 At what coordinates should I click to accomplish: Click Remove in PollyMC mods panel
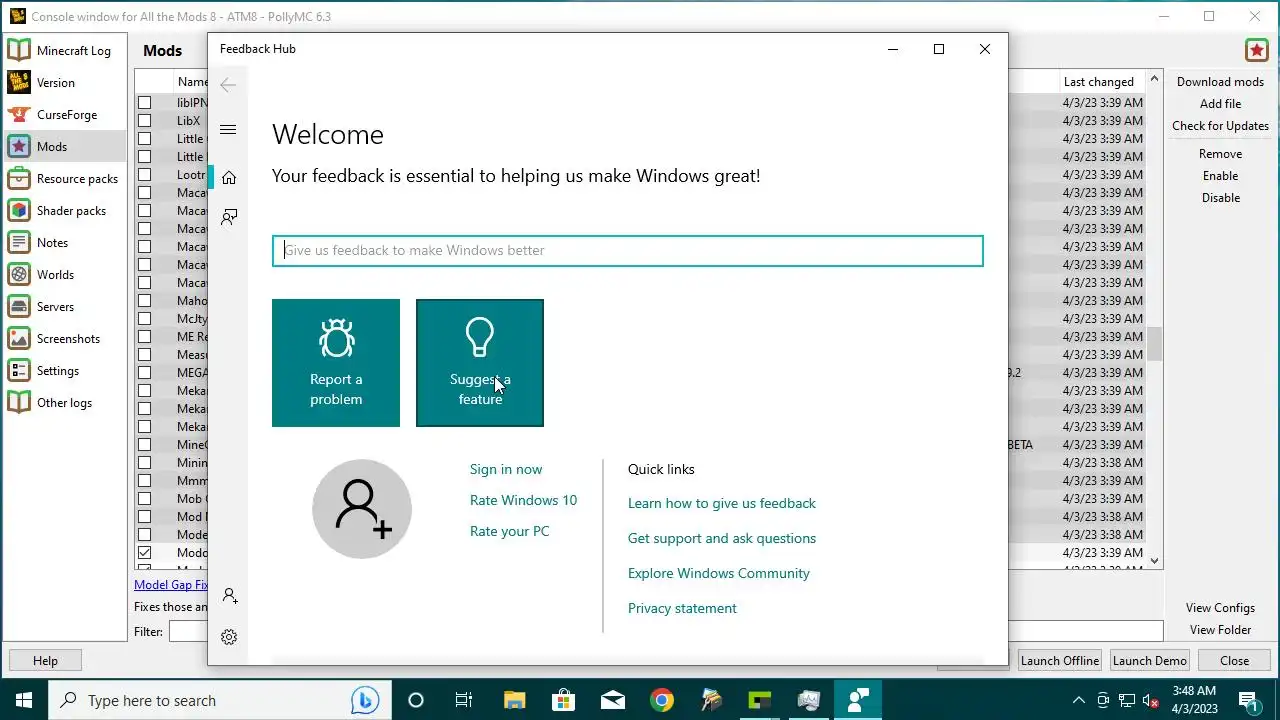tap(1220, 154)
